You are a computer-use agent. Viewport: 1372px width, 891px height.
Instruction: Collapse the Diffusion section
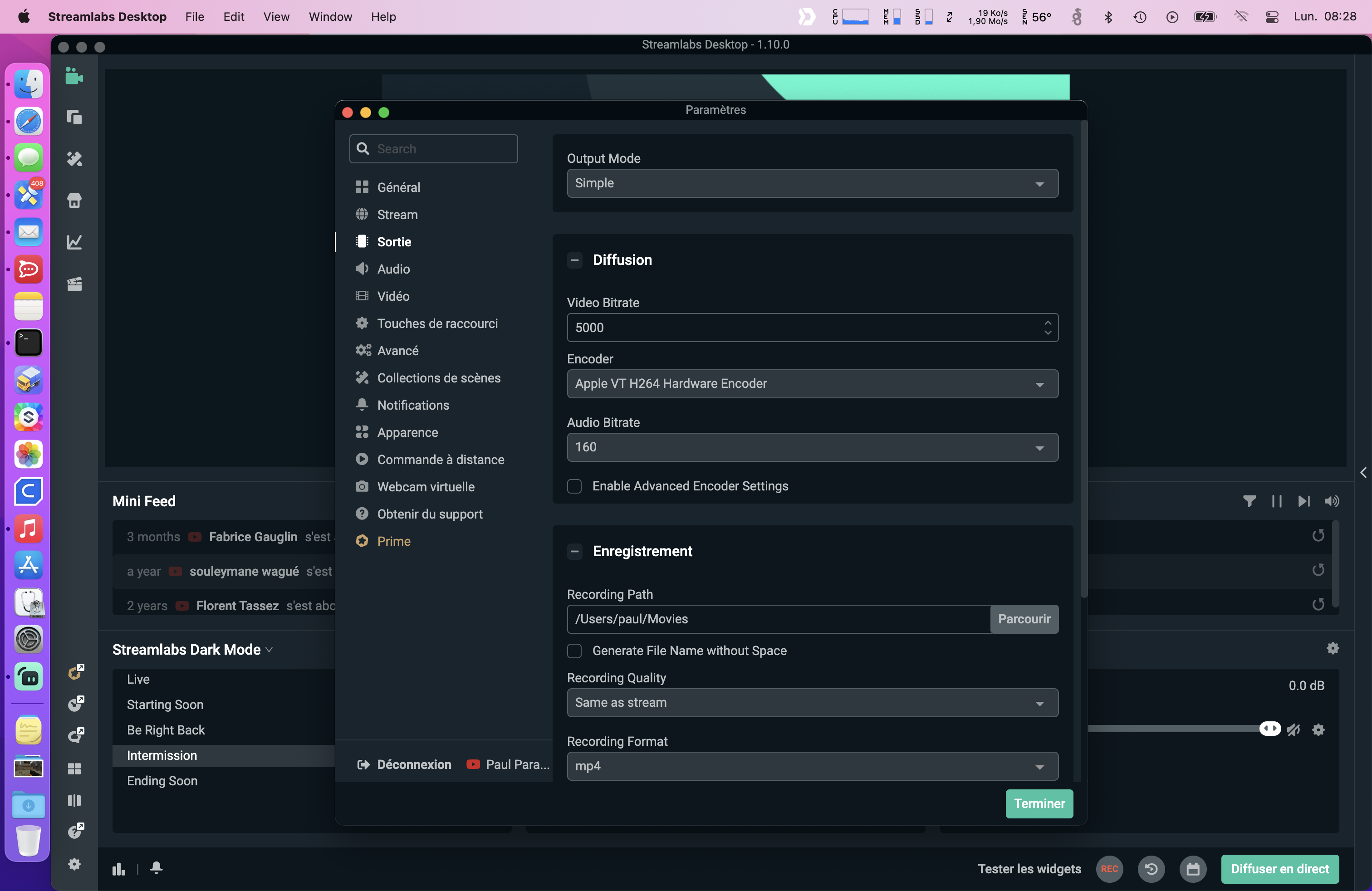point(574,260)
